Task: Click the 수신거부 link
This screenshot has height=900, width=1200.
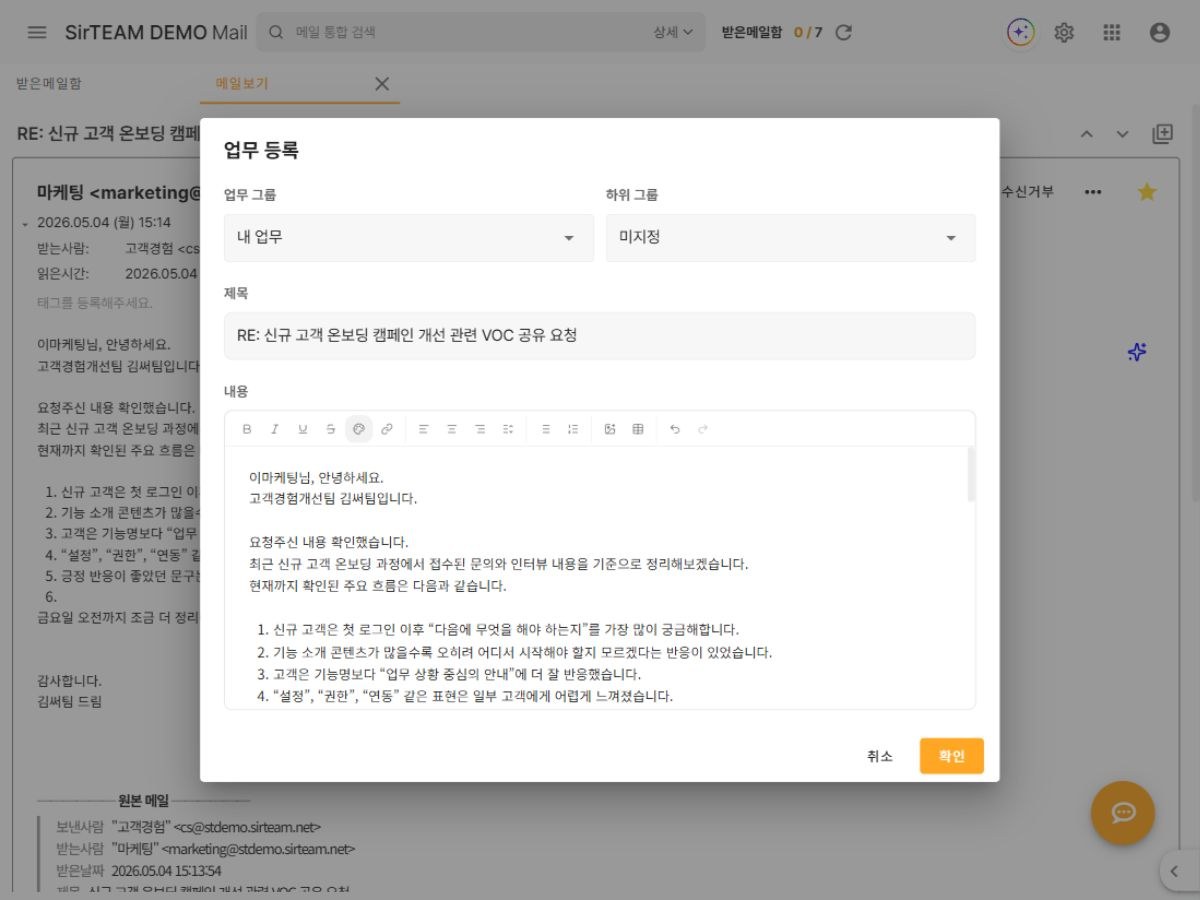Action: (x=1027, y=191)
